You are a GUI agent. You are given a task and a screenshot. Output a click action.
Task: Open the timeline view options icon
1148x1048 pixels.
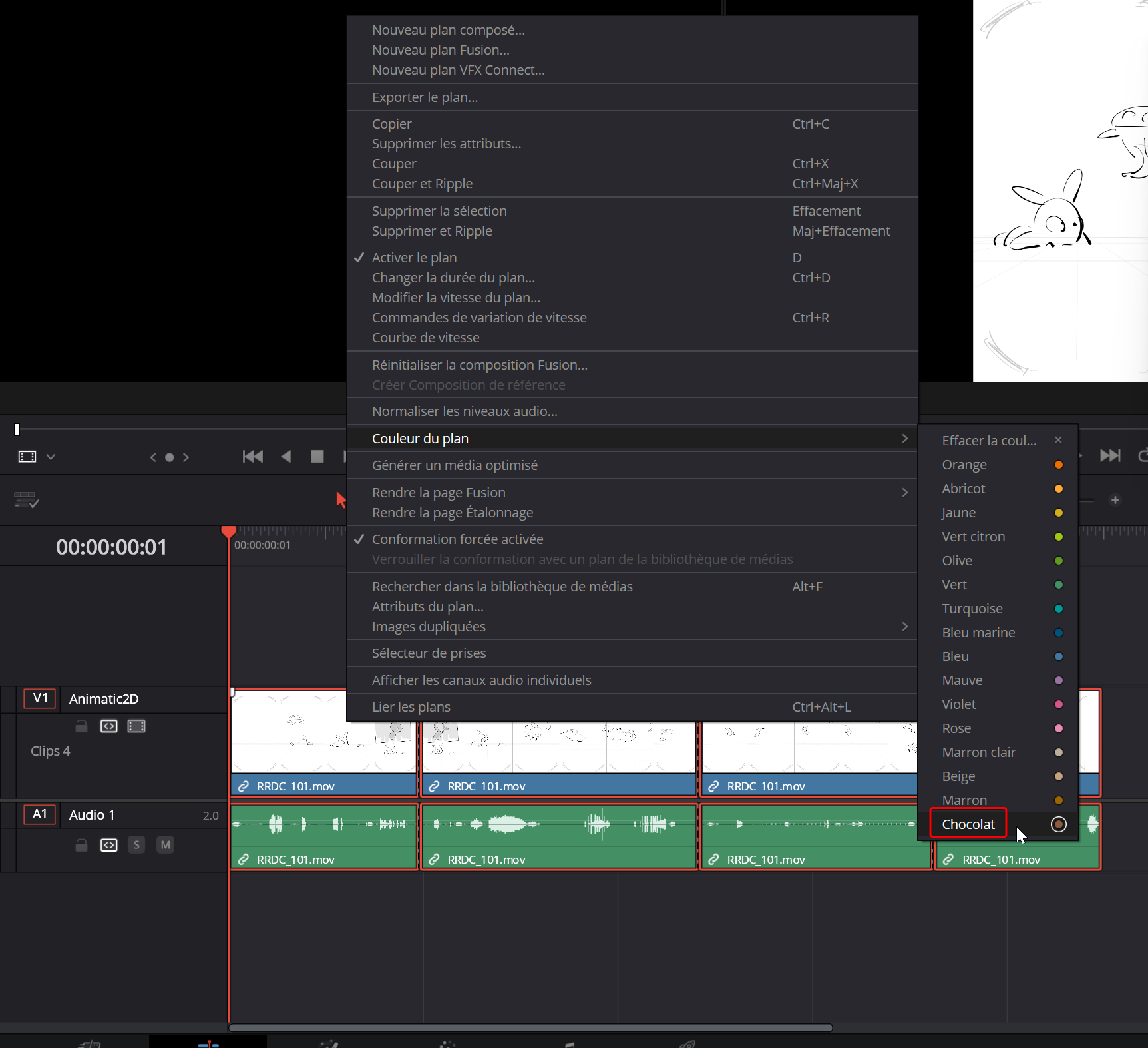click(x=26, y=499)
